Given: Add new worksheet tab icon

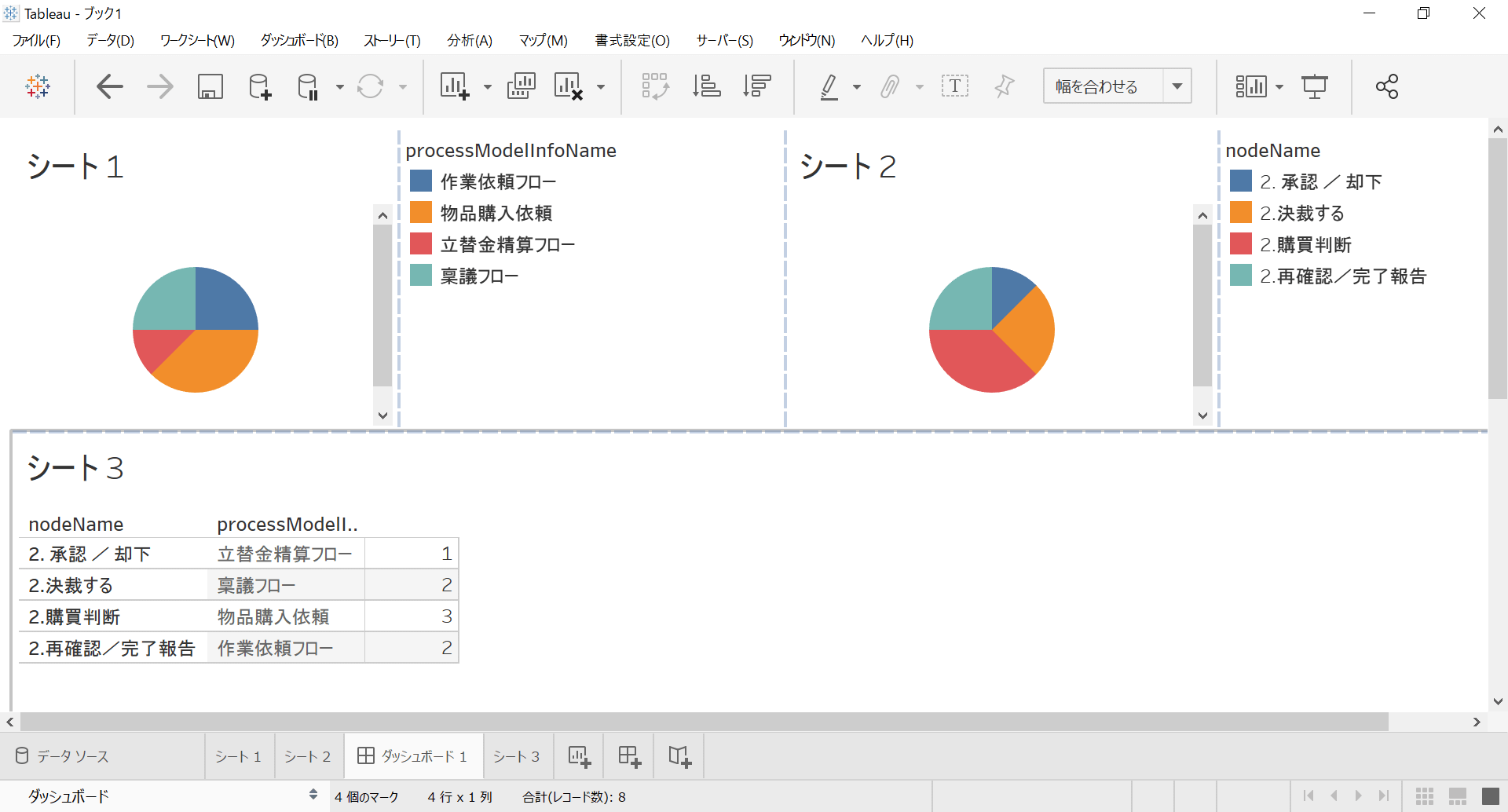Looking at the screenshot, I should 579,756.
